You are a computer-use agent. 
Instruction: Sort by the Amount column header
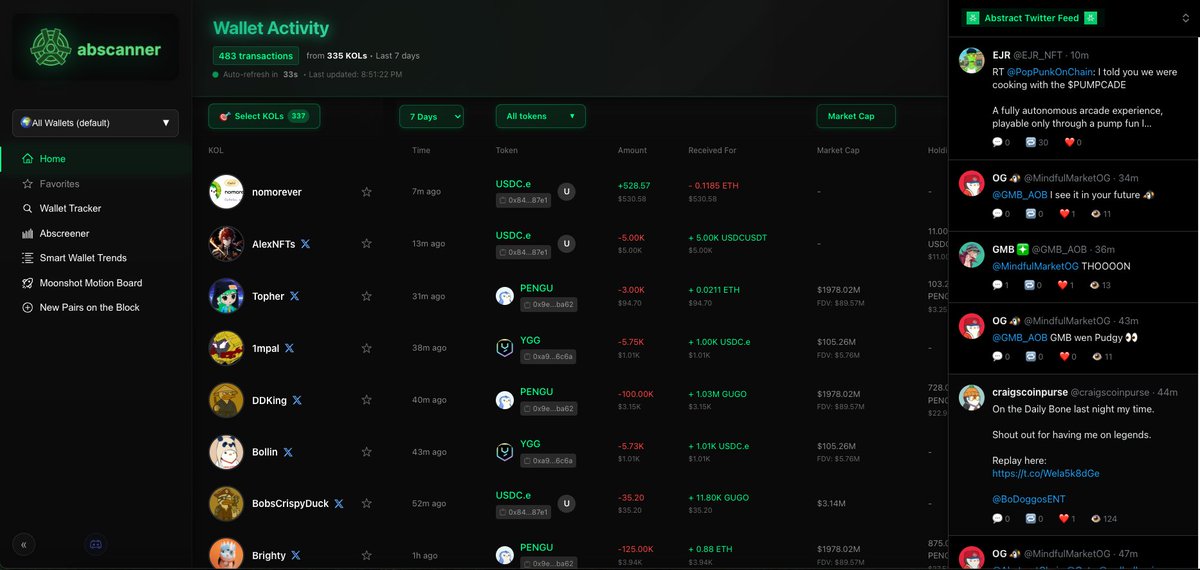(x=632, y=151)
